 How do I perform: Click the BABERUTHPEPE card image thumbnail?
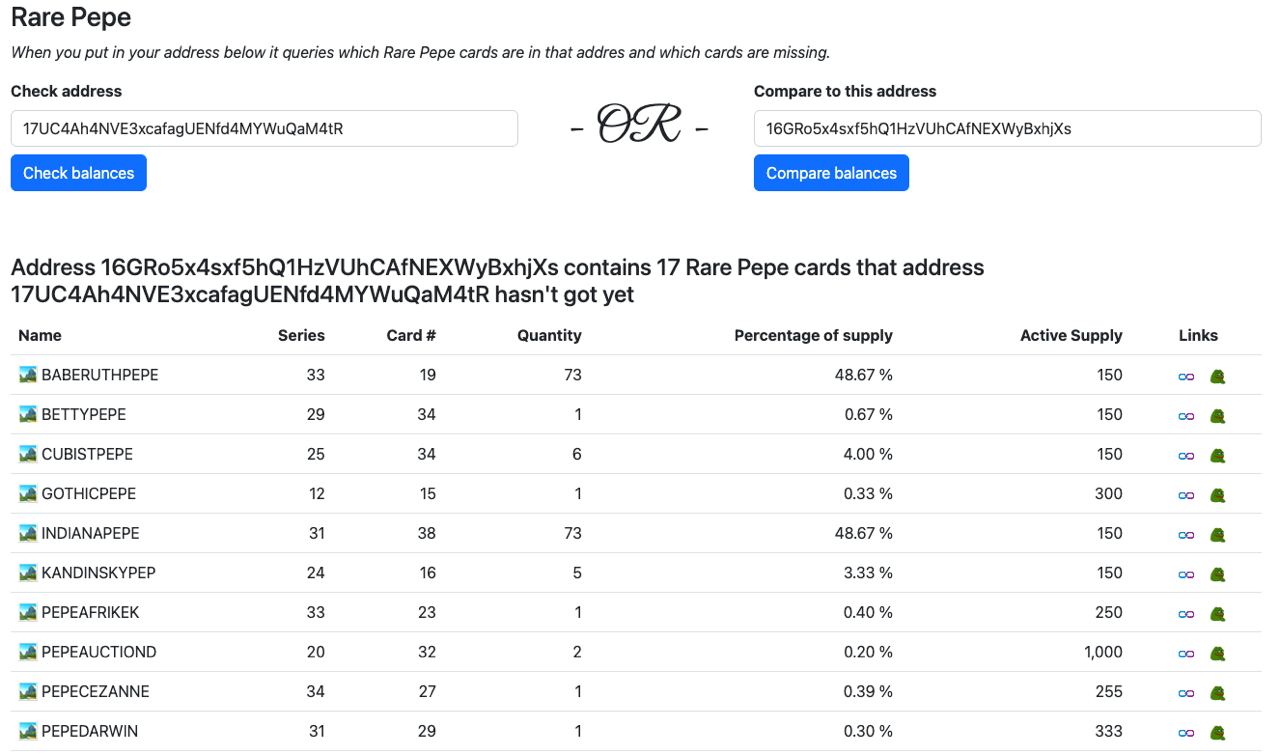(28, 375)
